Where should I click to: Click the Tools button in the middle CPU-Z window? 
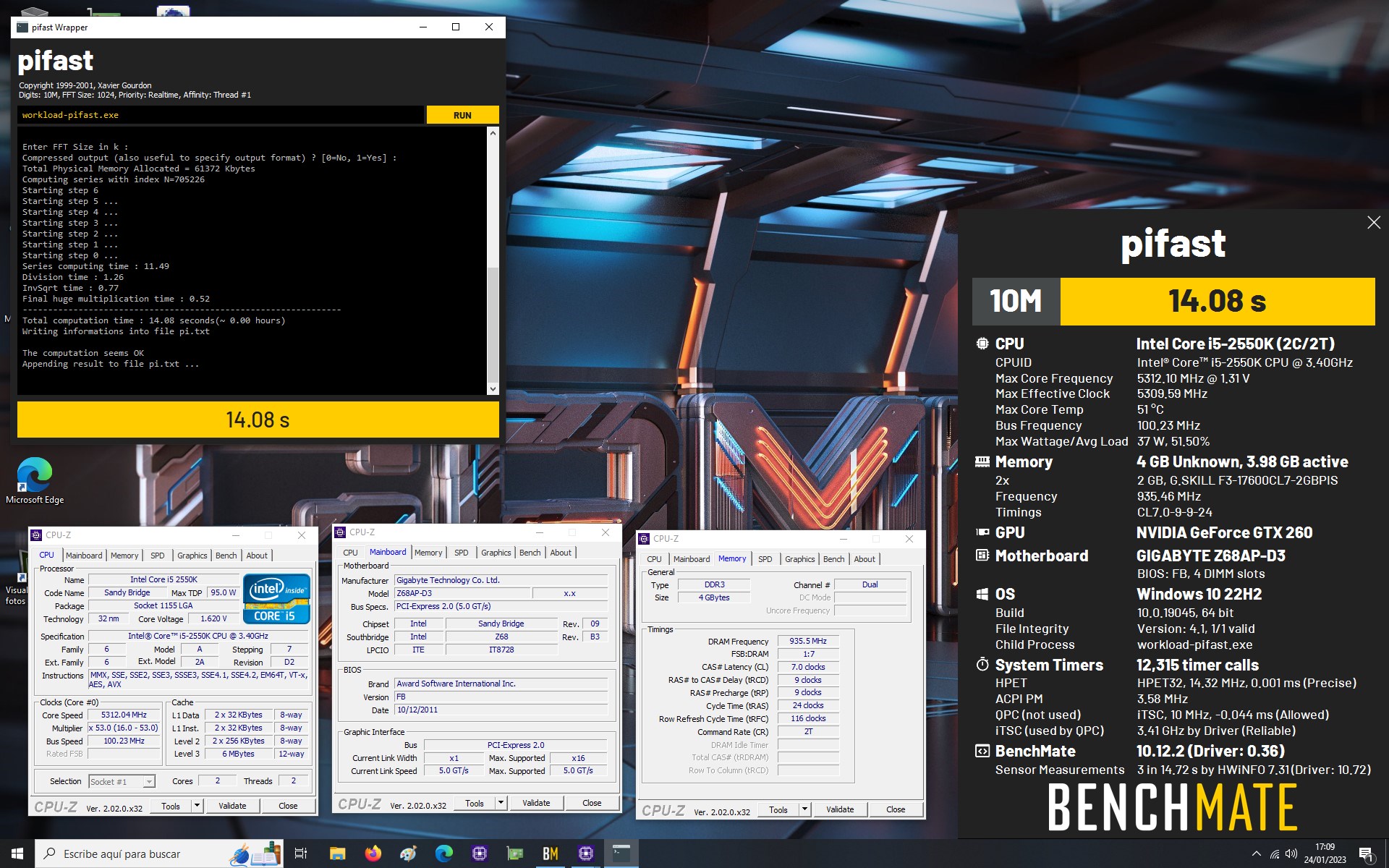pos(475,803)
